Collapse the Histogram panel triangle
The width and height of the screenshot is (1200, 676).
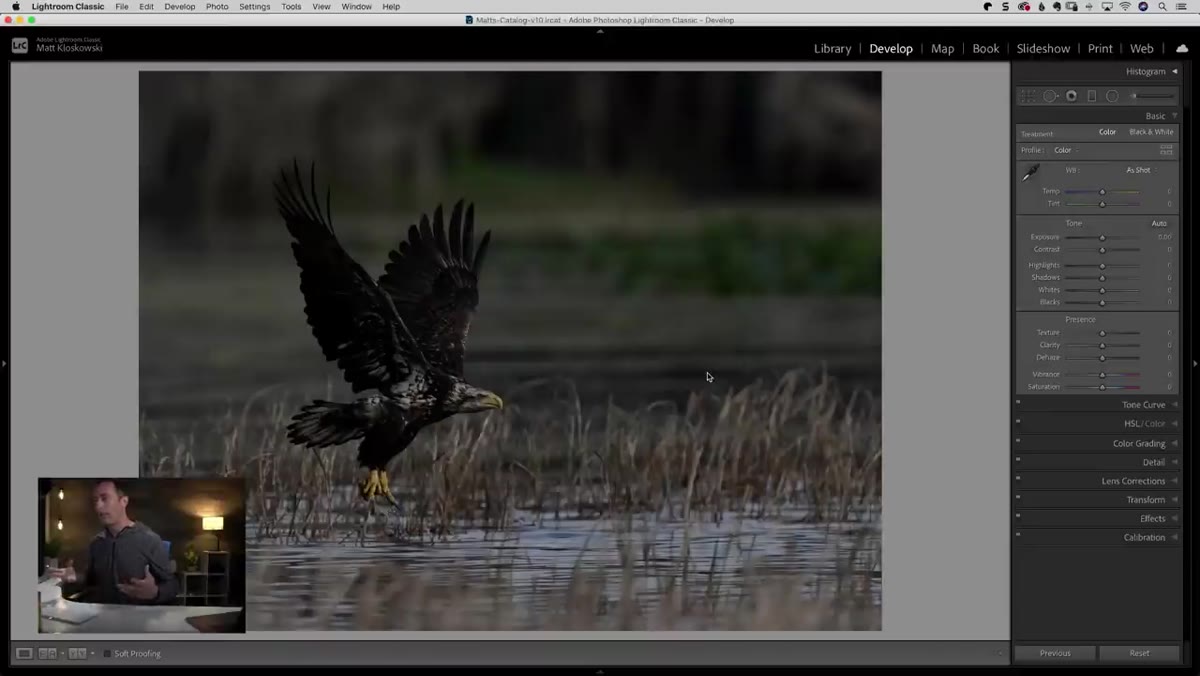pyautogui.click(x=1175, y=71)
